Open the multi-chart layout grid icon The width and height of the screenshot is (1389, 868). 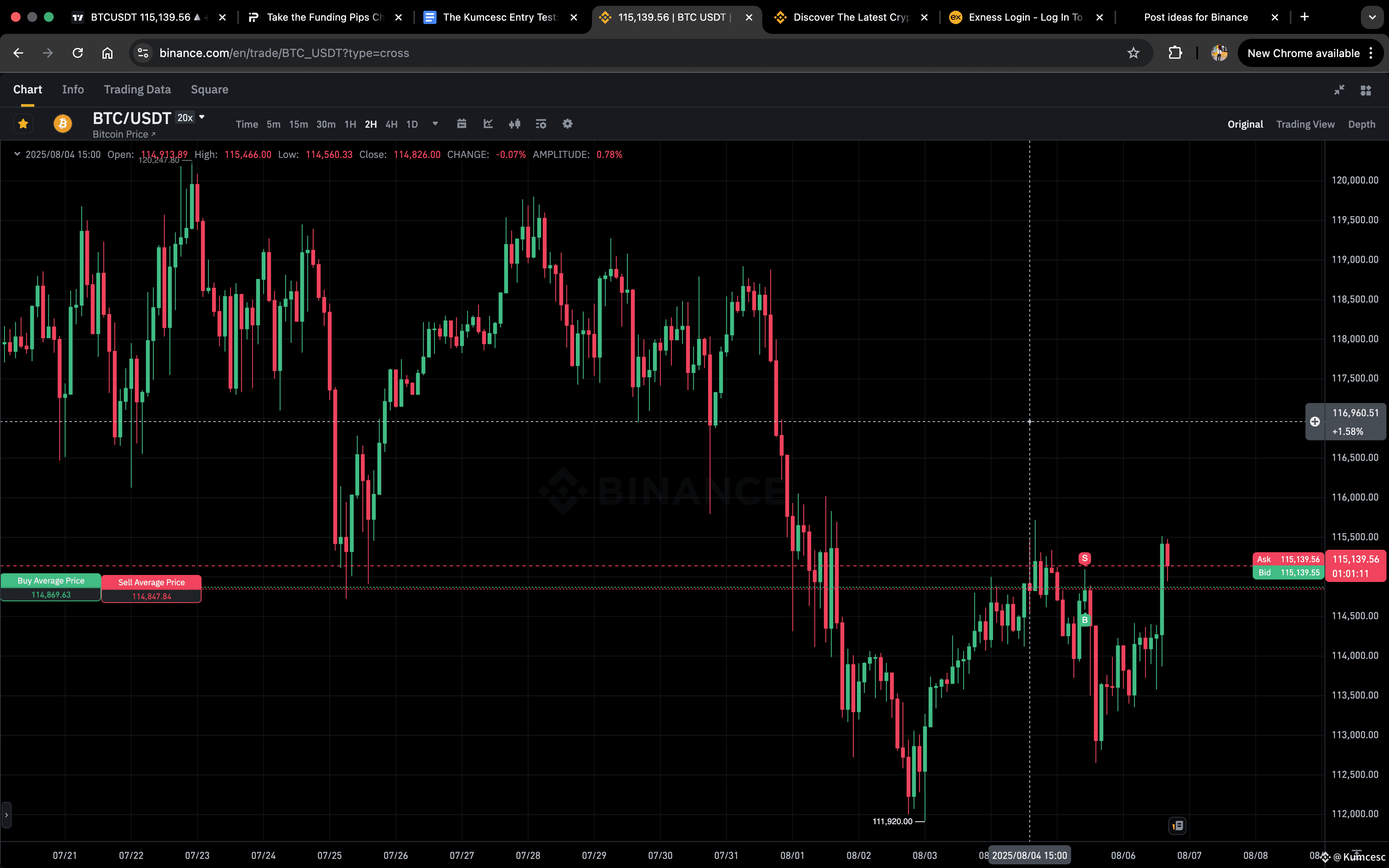click(1365, 90)
